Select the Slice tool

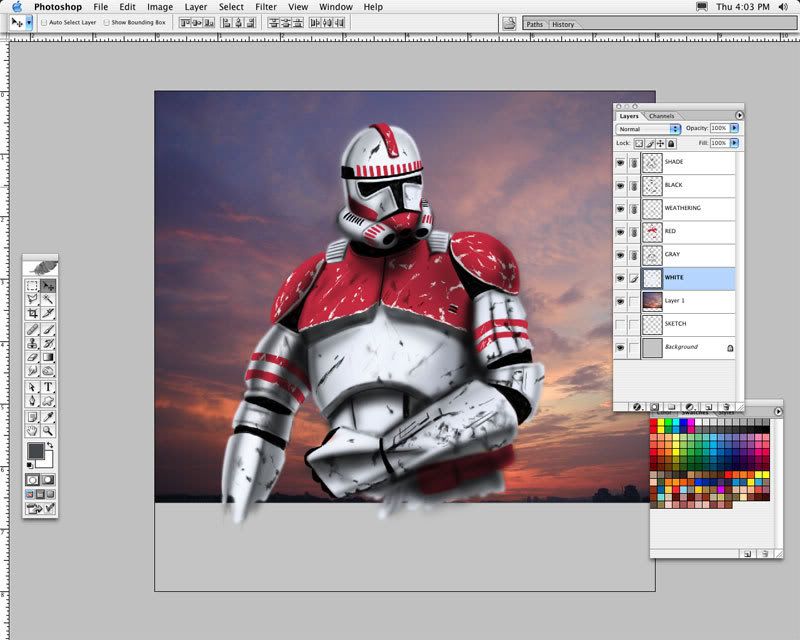(x=48, y=313)
